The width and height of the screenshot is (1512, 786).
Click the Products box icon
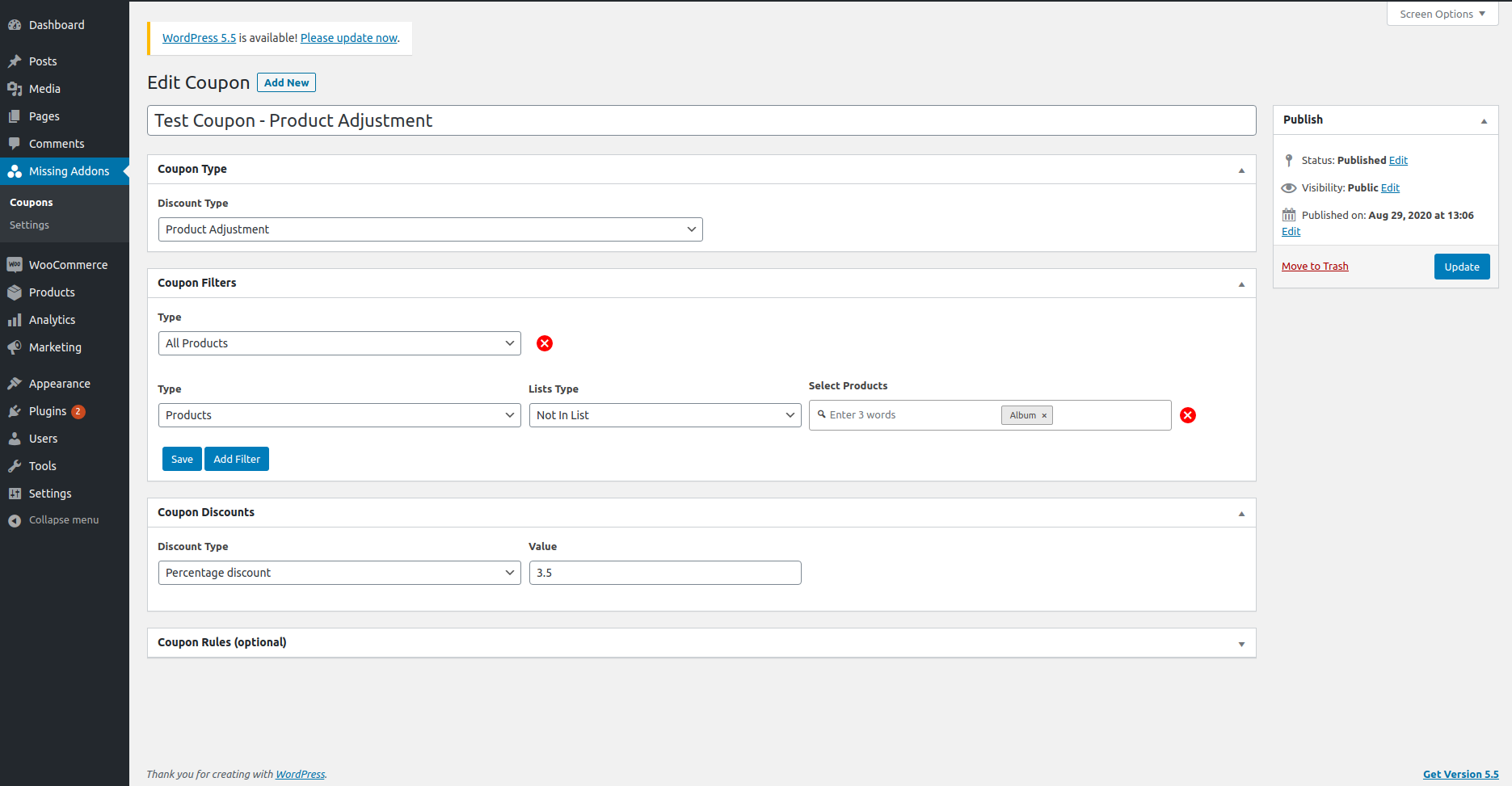15,292
